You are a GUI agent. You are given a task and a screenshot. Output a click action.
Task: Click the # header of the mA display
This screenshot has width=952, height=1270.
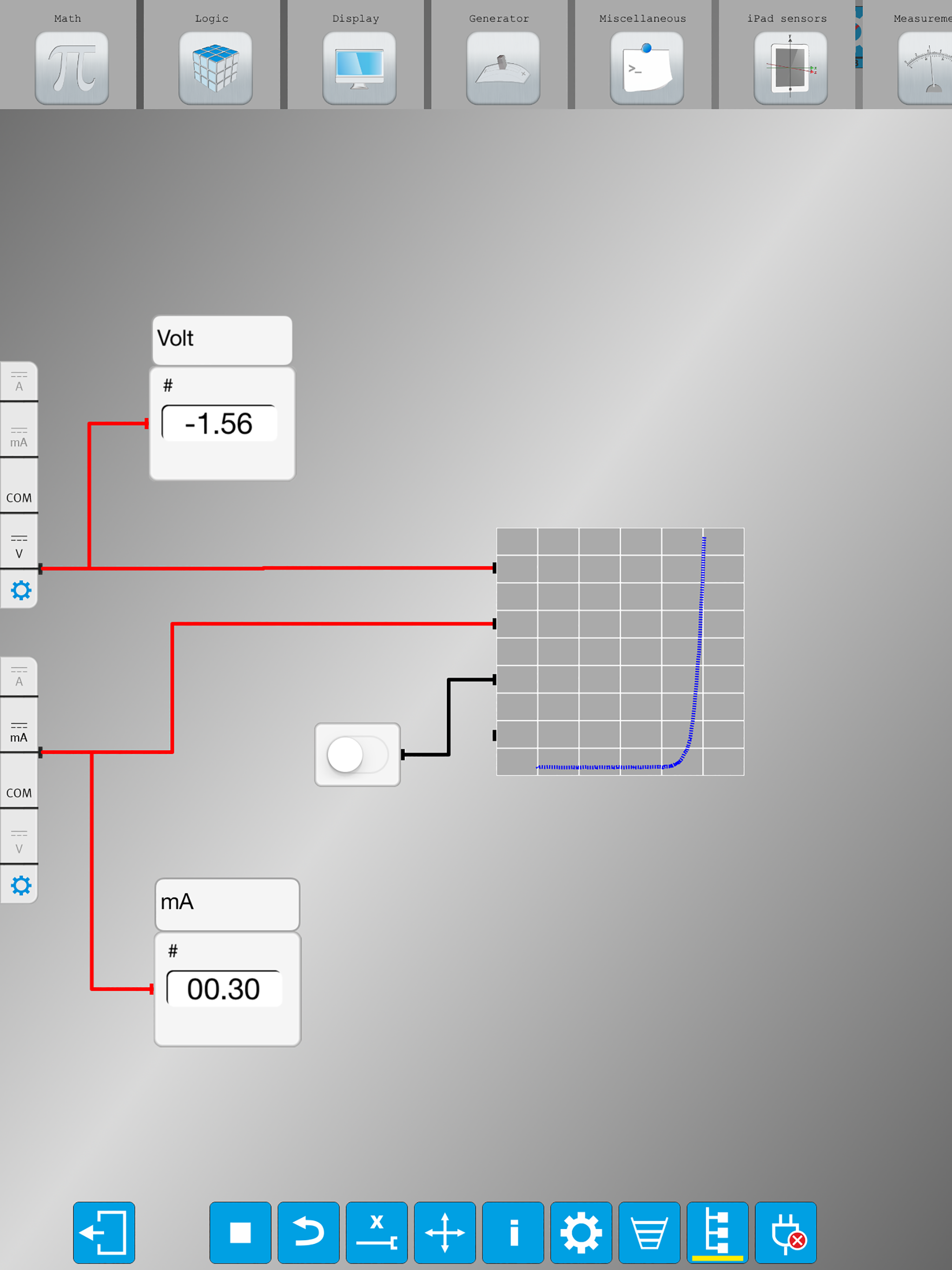pos(173,952)
